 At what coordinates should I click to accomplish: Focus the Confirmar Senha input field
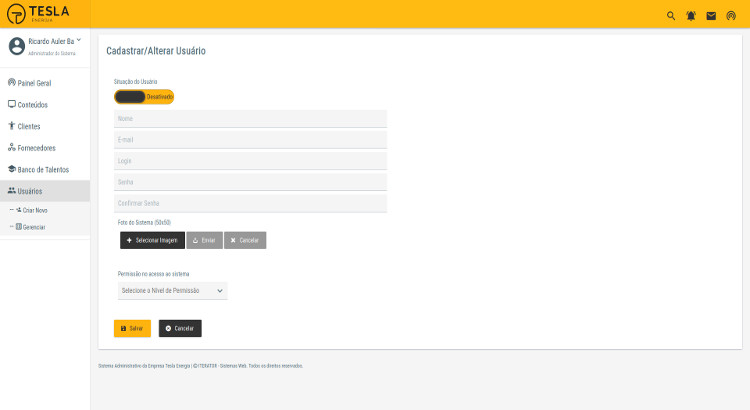[x=250, y=203]
